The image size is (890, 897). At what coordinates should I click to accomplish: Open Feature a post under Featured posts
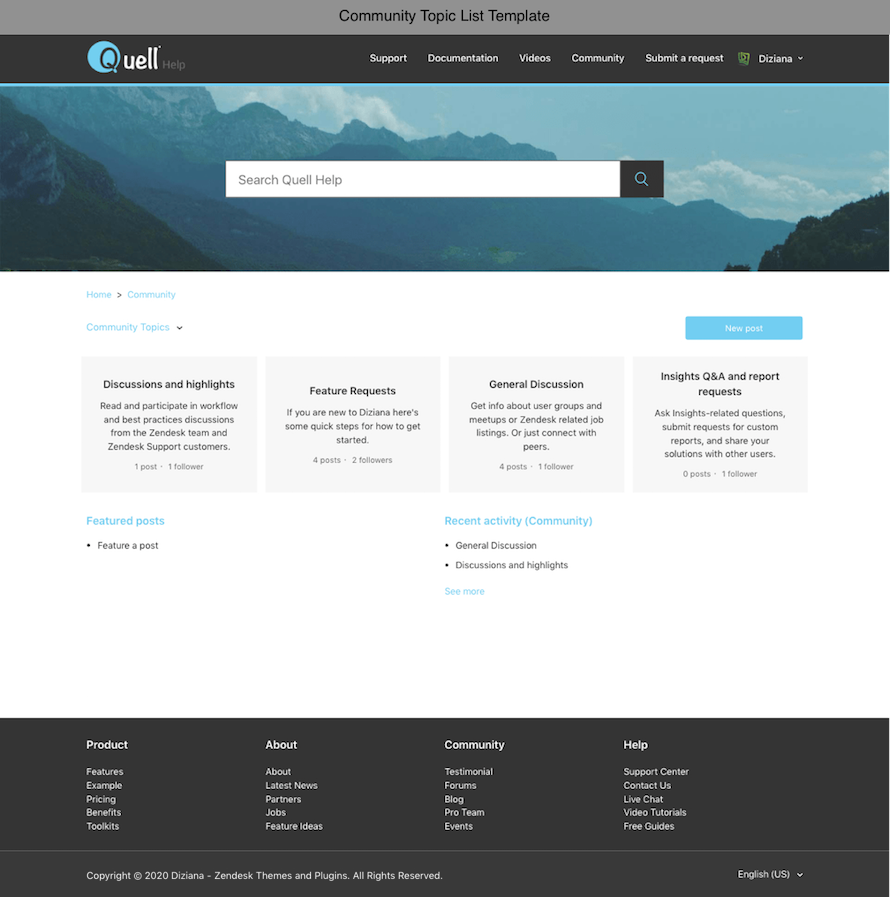pos(128,545)
